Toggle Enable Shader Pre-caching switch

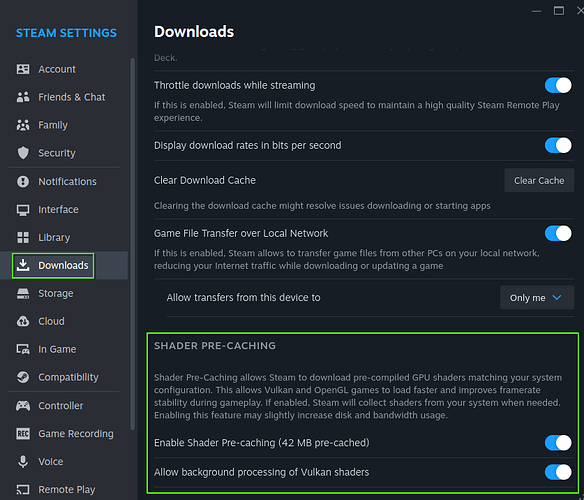pyautogui.click(x=558, y=443)
